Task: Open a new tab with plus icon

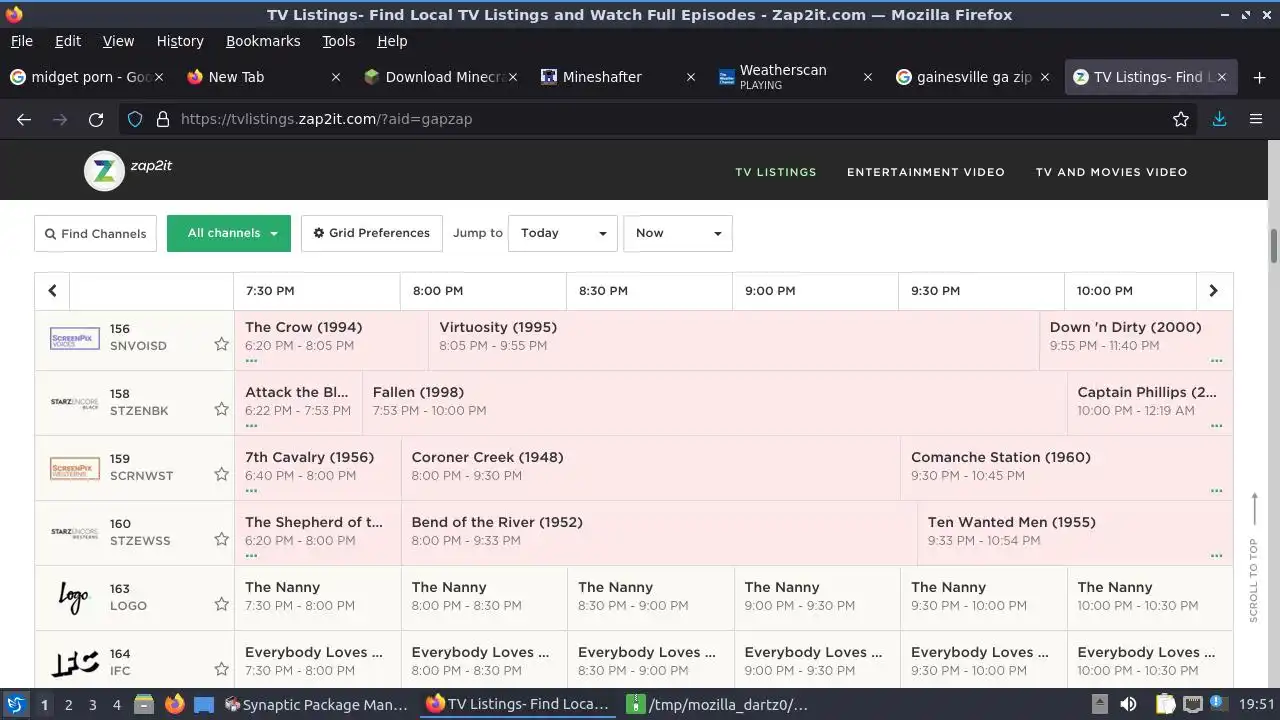Action: tap(1259, 77)
